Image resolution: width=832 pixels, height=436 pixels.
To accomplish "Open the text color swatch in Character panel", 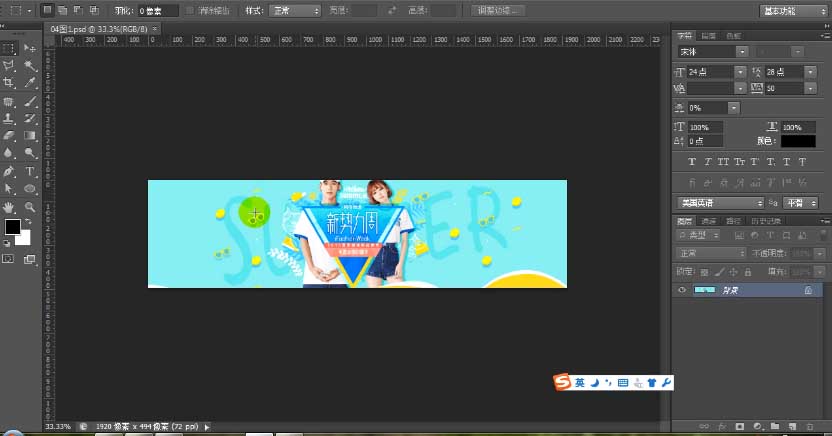I will [798, 141].
